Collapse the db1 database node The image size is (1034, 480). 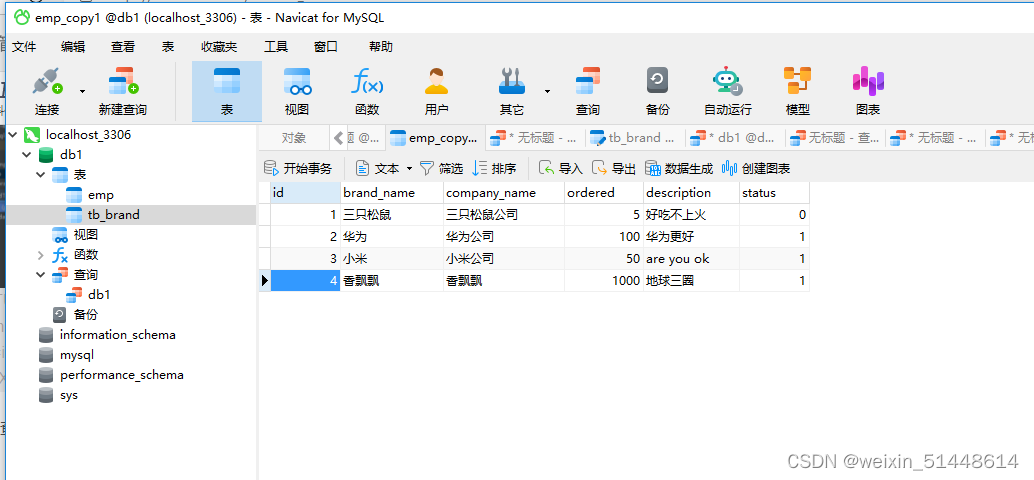point(27,155)
